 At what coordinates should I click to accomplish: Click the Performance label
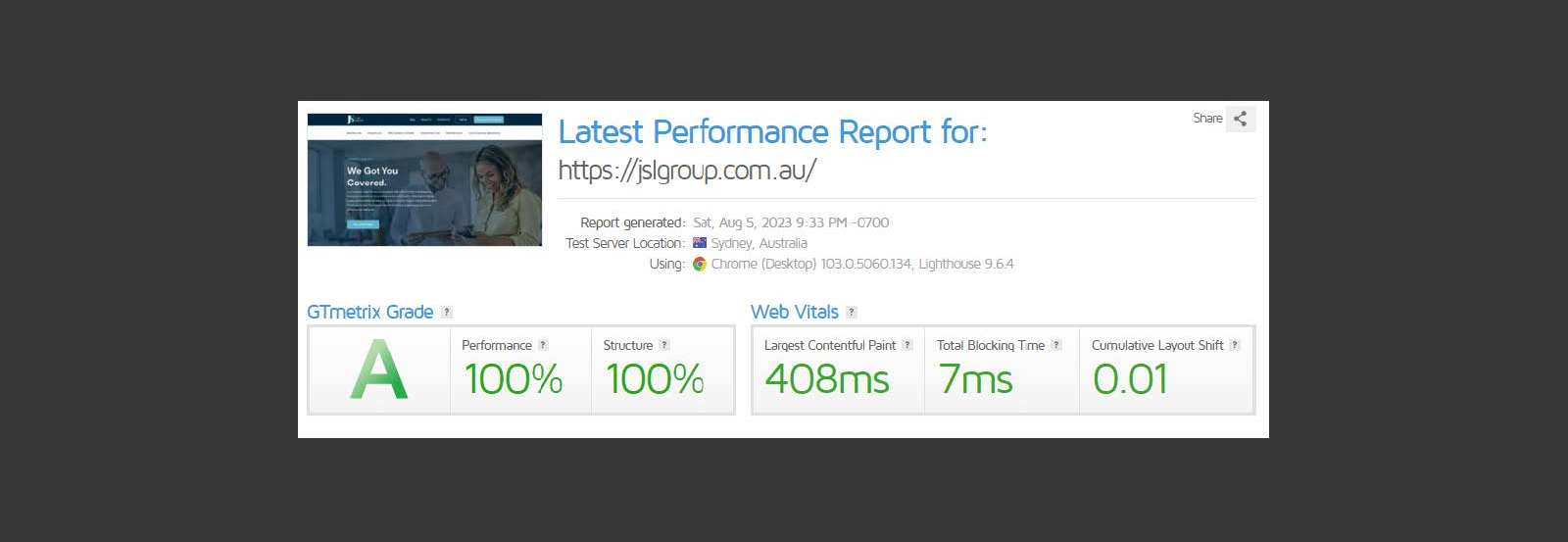pos(497,345)
